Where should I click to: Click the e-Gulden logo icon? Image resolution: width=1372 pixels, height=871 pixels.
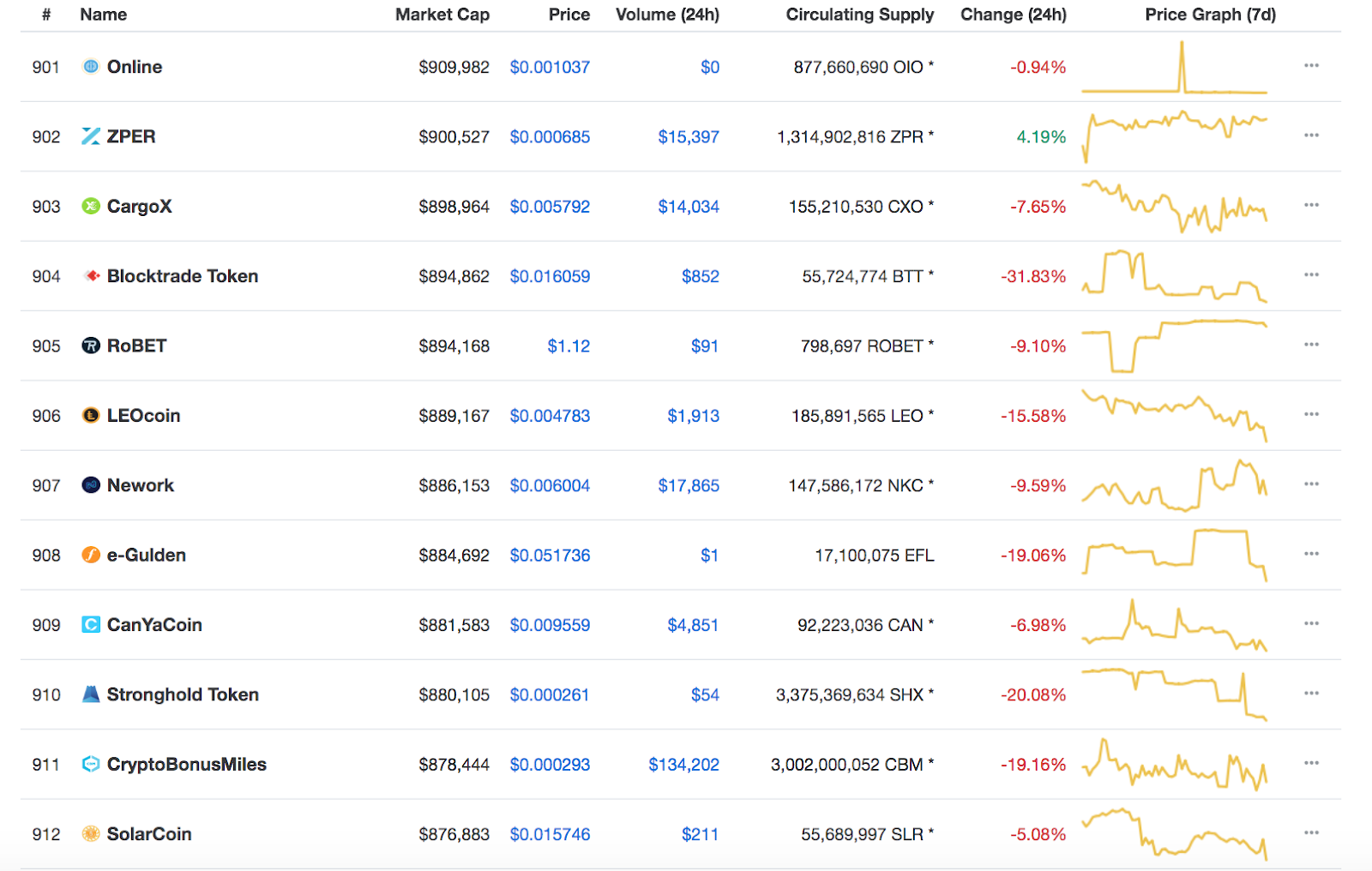91,555
